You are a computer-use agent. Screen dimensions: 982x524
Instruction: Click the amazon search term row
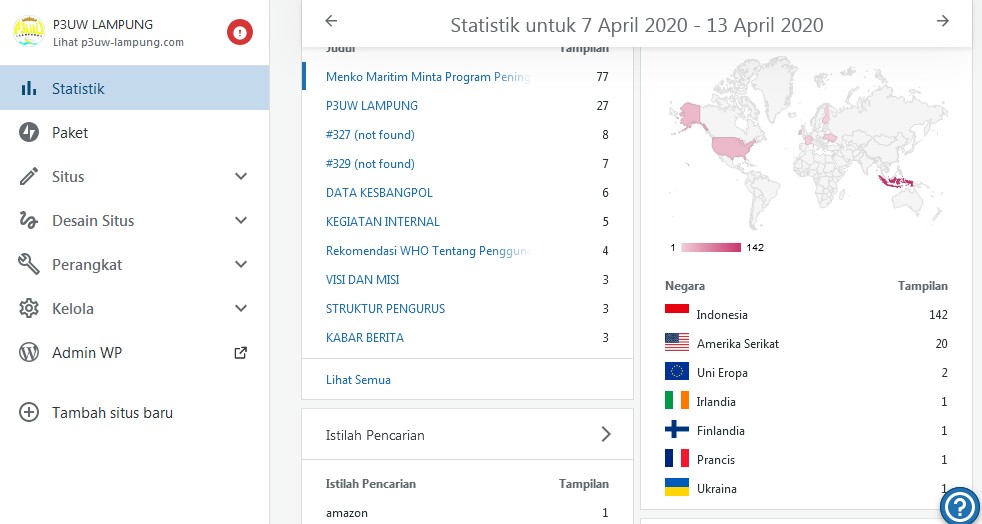[x=467, y=513]
